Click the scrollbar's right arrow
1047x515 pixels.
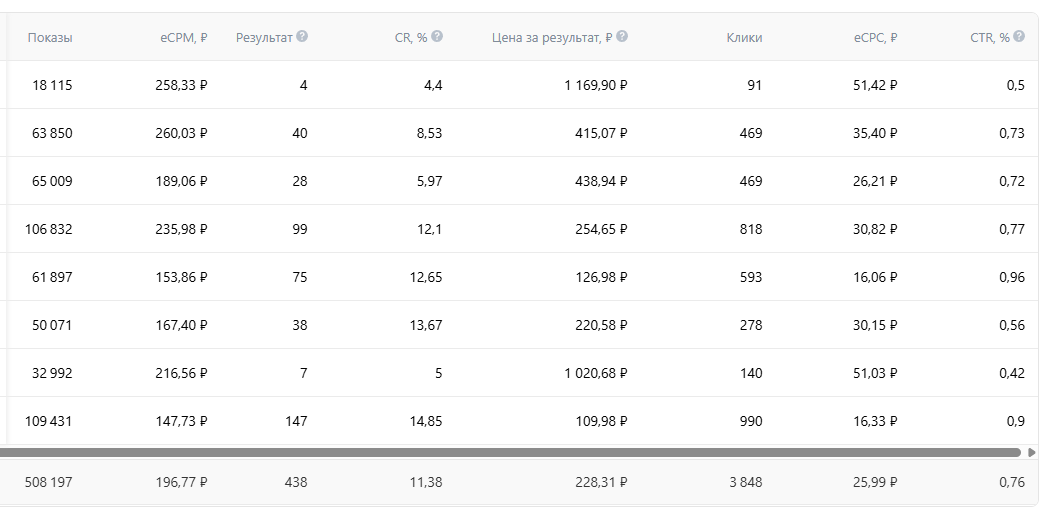coord(1032,452)
